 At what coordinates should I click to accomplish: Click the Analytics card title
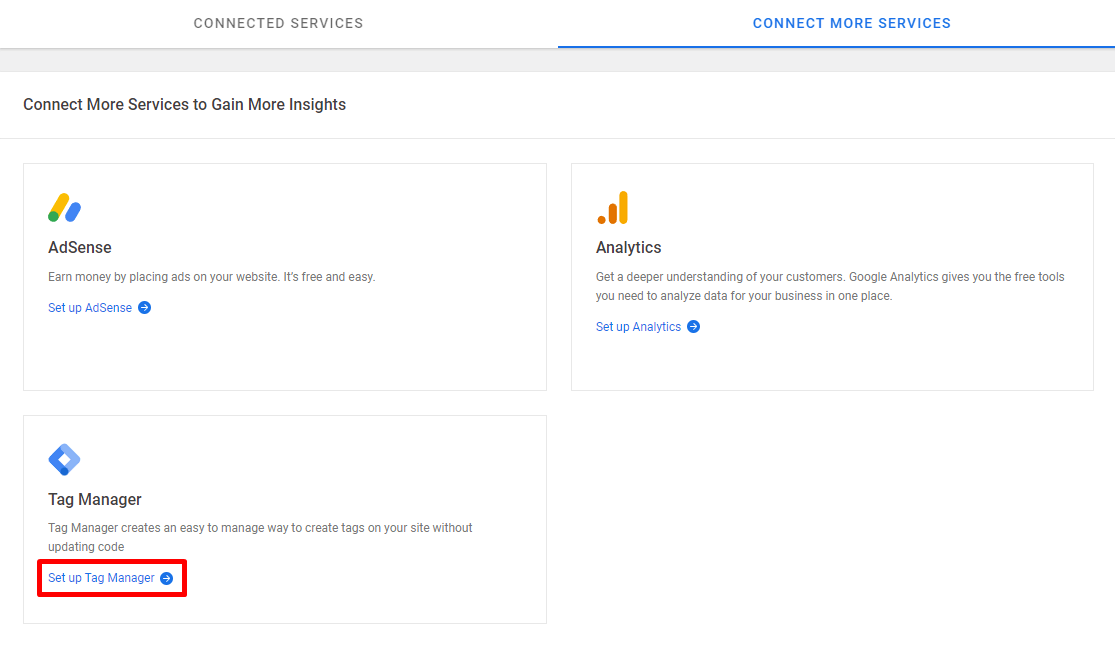628,247
